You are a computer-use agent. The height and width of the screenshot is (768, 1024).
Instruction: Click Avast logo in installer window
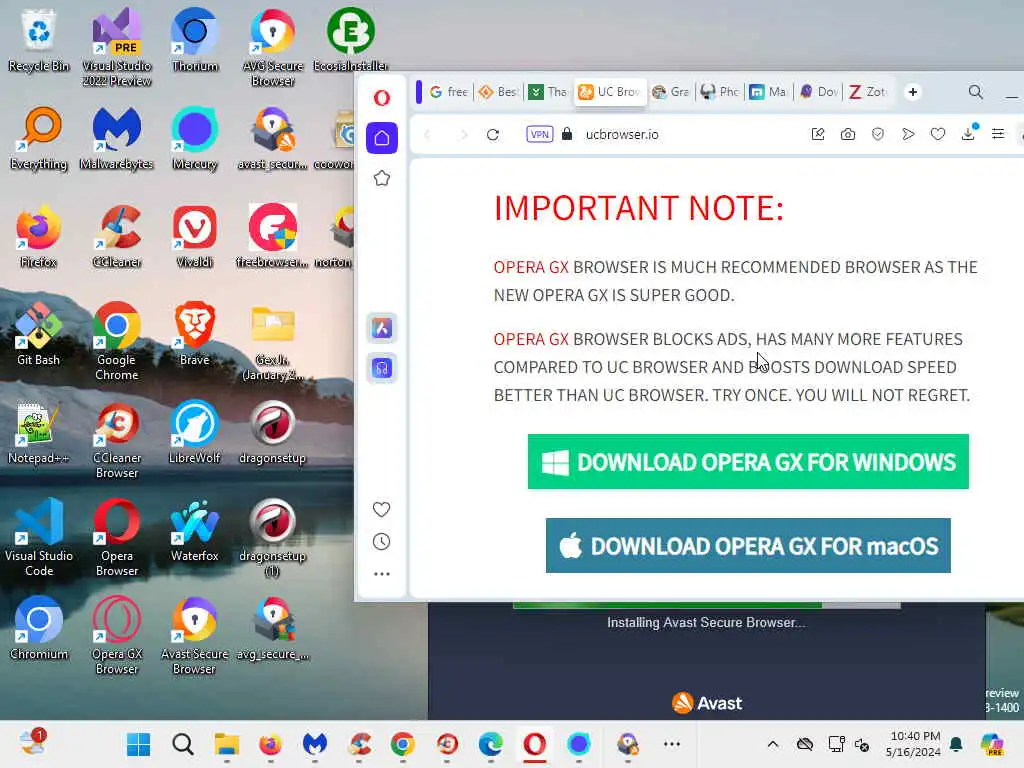pos(707,703)
